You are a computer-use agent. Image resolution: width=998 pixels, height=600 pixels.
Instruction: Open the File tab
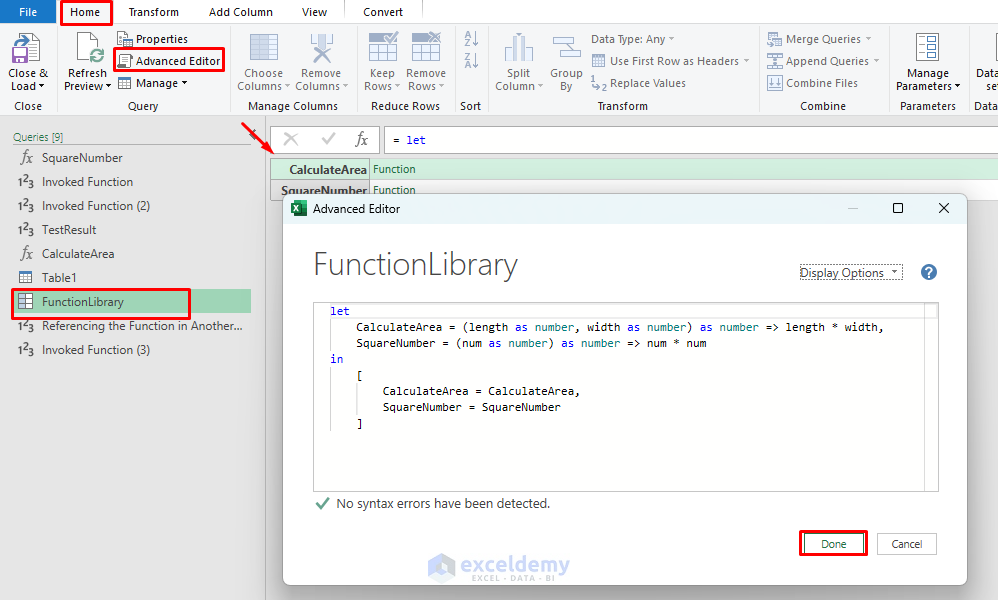(x=28, y=11)
